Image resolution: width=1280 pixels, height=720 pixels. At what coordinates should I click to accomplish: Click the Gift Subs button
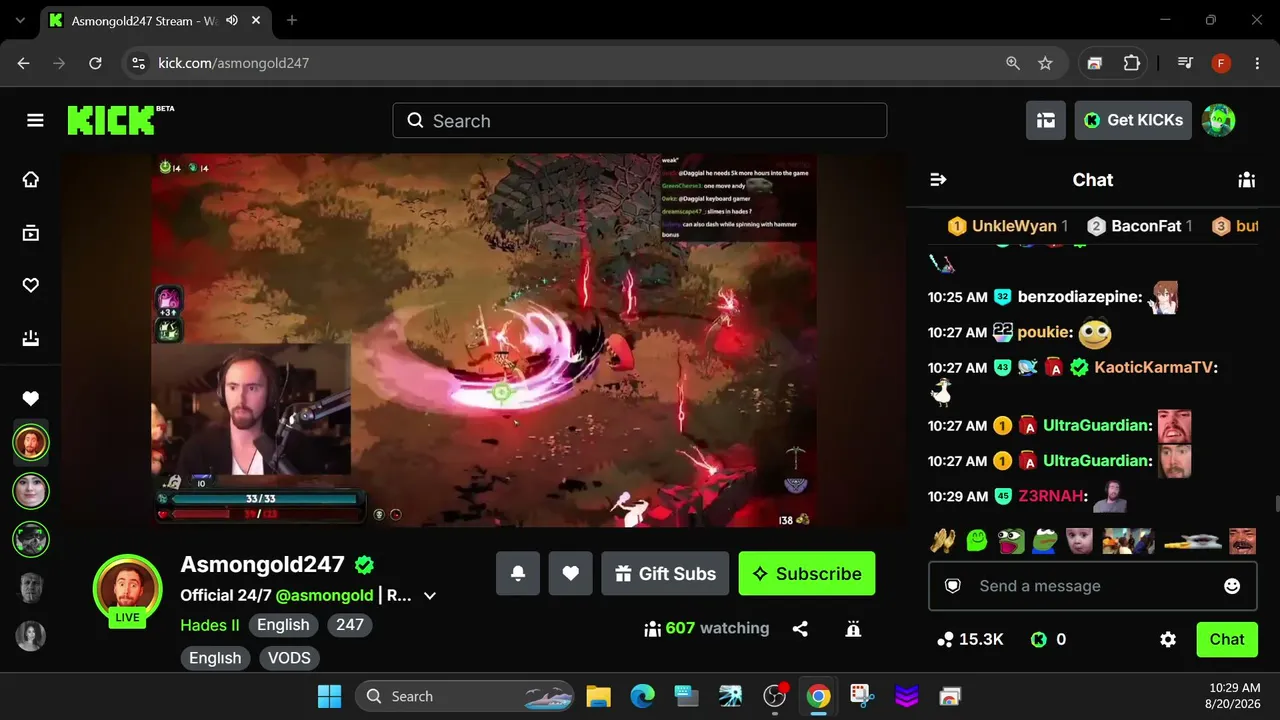coord(666,574)
